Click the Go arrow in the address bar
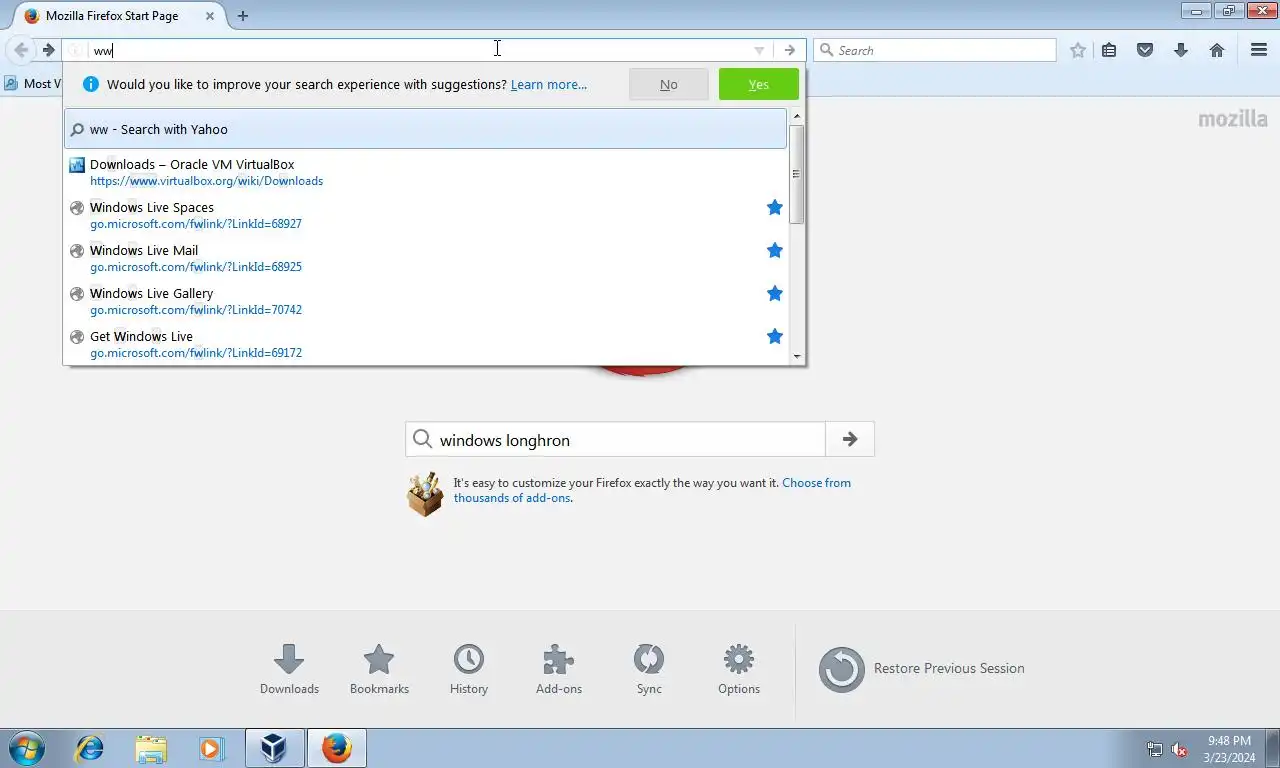 pos(790,50)
